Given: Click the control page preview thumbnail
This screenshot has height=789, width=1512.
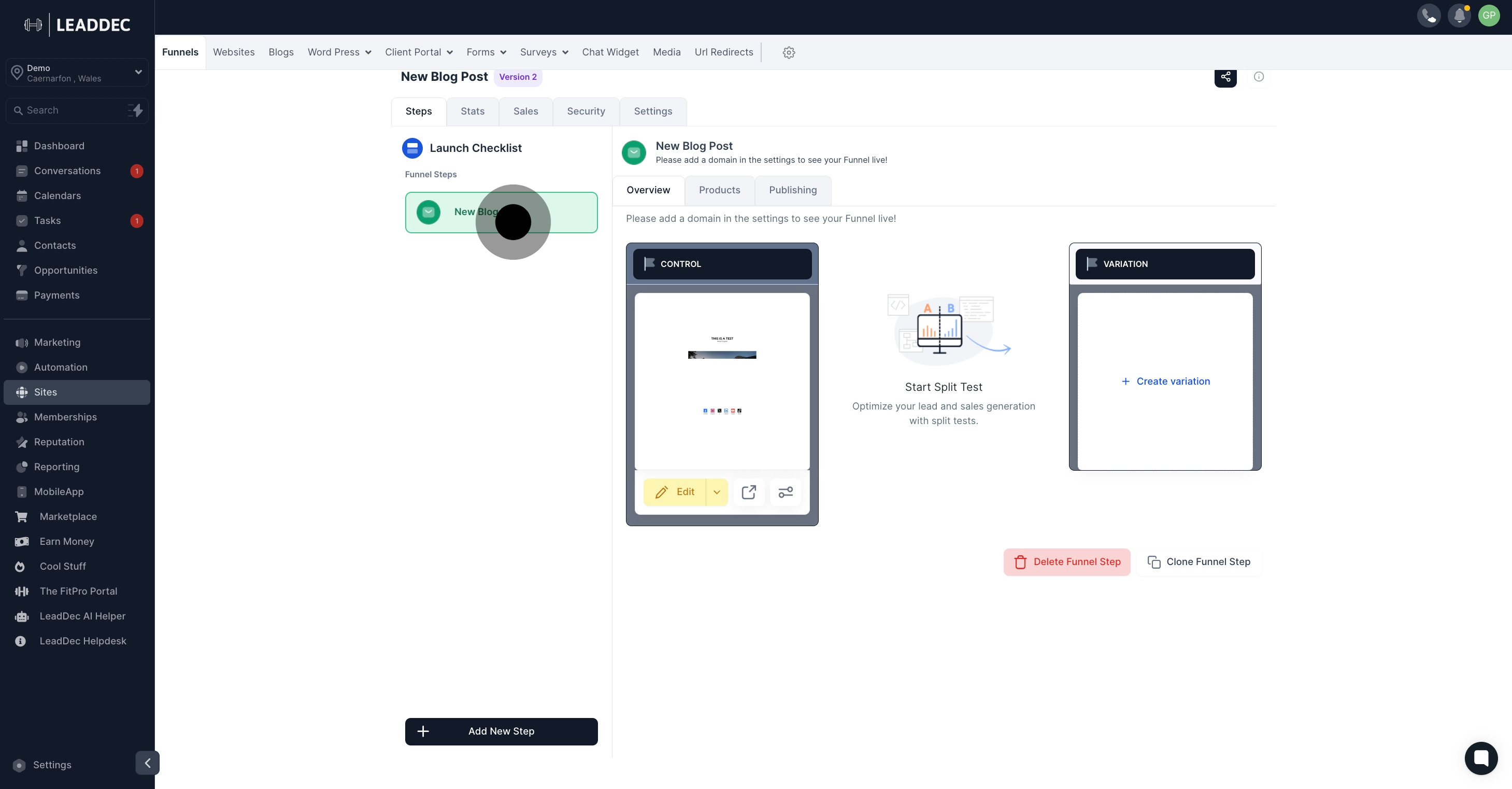Looking at the screenshot, I should (x=721, y=381).
